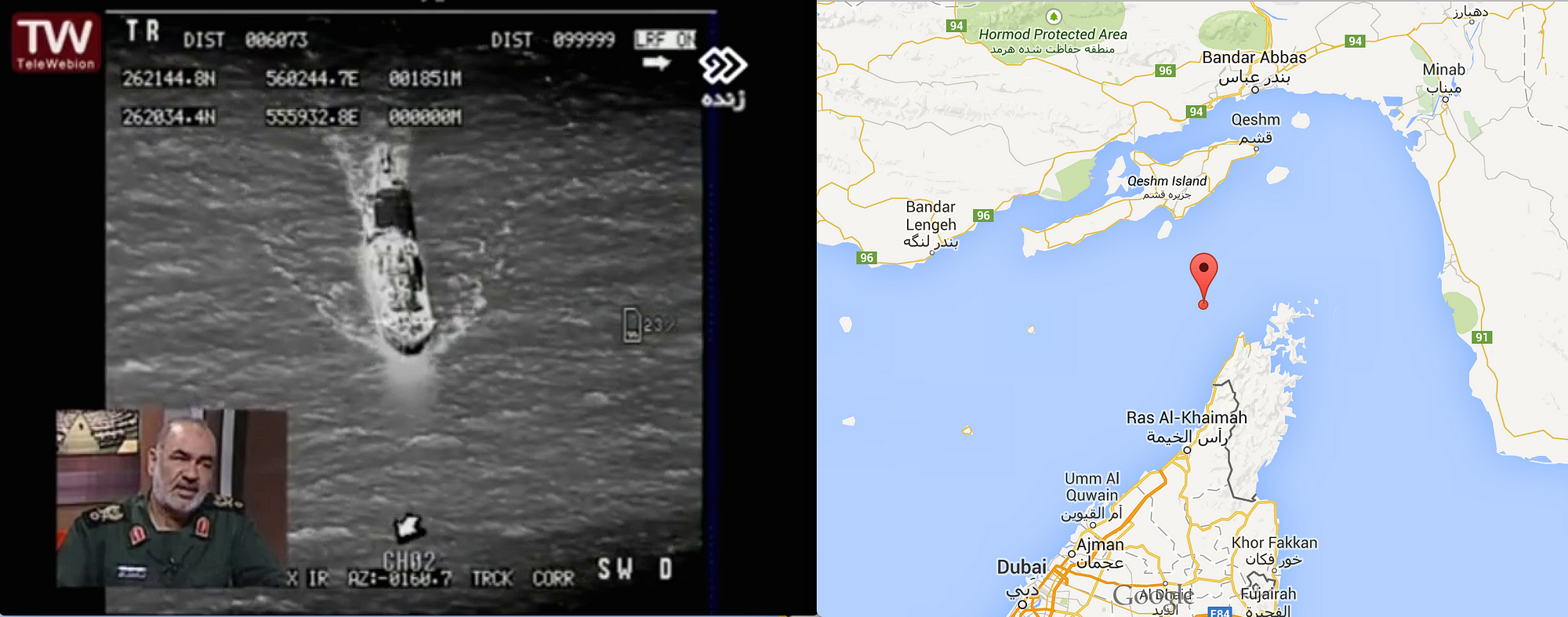Screen dimensions: 1568x617
Task: Click the TW Telewebion logo
Action: coord(56,42)
